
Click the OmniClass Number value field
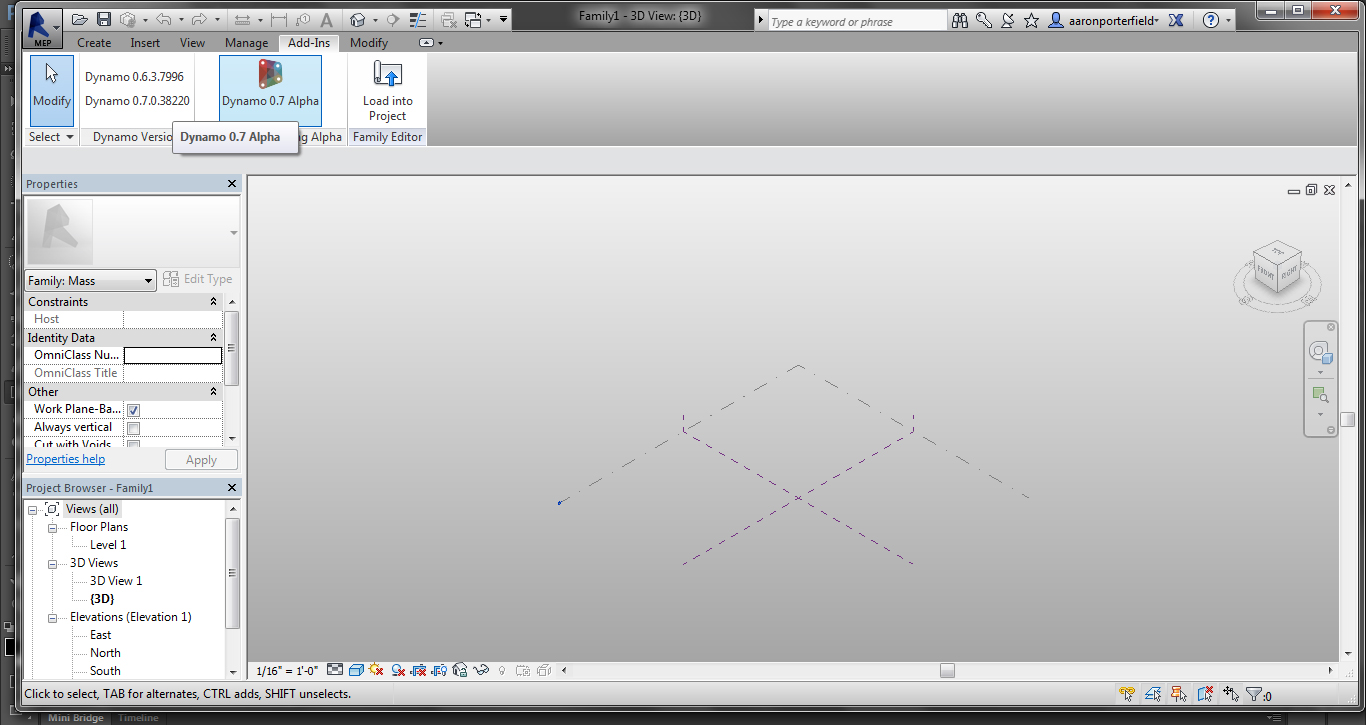173,355
